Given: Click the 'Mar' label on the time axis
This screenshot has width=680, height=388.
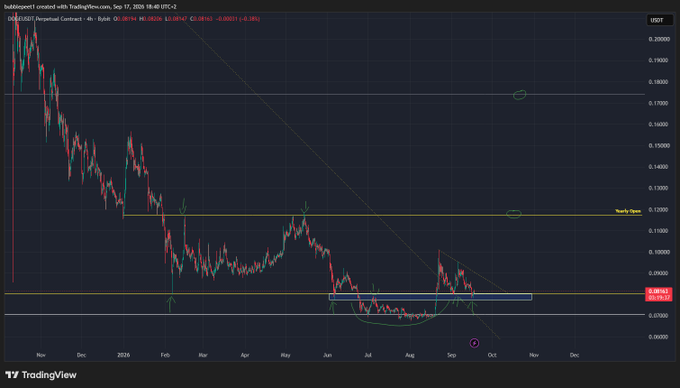Looking at the screenshot, I should coord(203,355).
